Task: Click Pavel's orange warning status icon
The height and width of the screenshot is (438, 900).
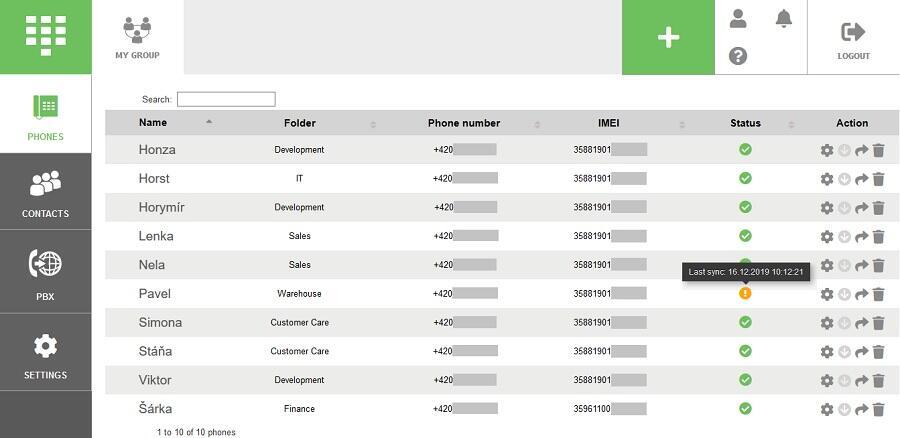Action: point(745,293)
